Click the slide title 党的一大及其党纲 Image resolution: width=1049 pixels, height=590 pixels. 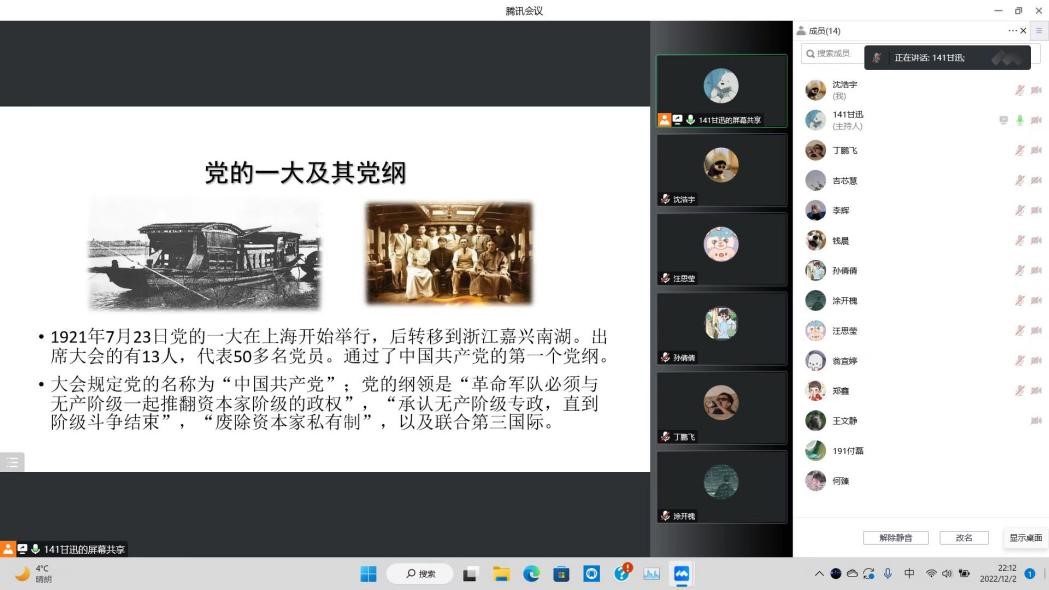[305, 173]
